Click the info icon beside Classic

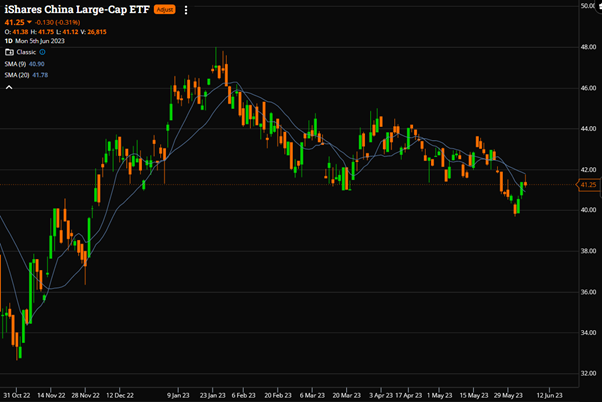click(43, 52)
